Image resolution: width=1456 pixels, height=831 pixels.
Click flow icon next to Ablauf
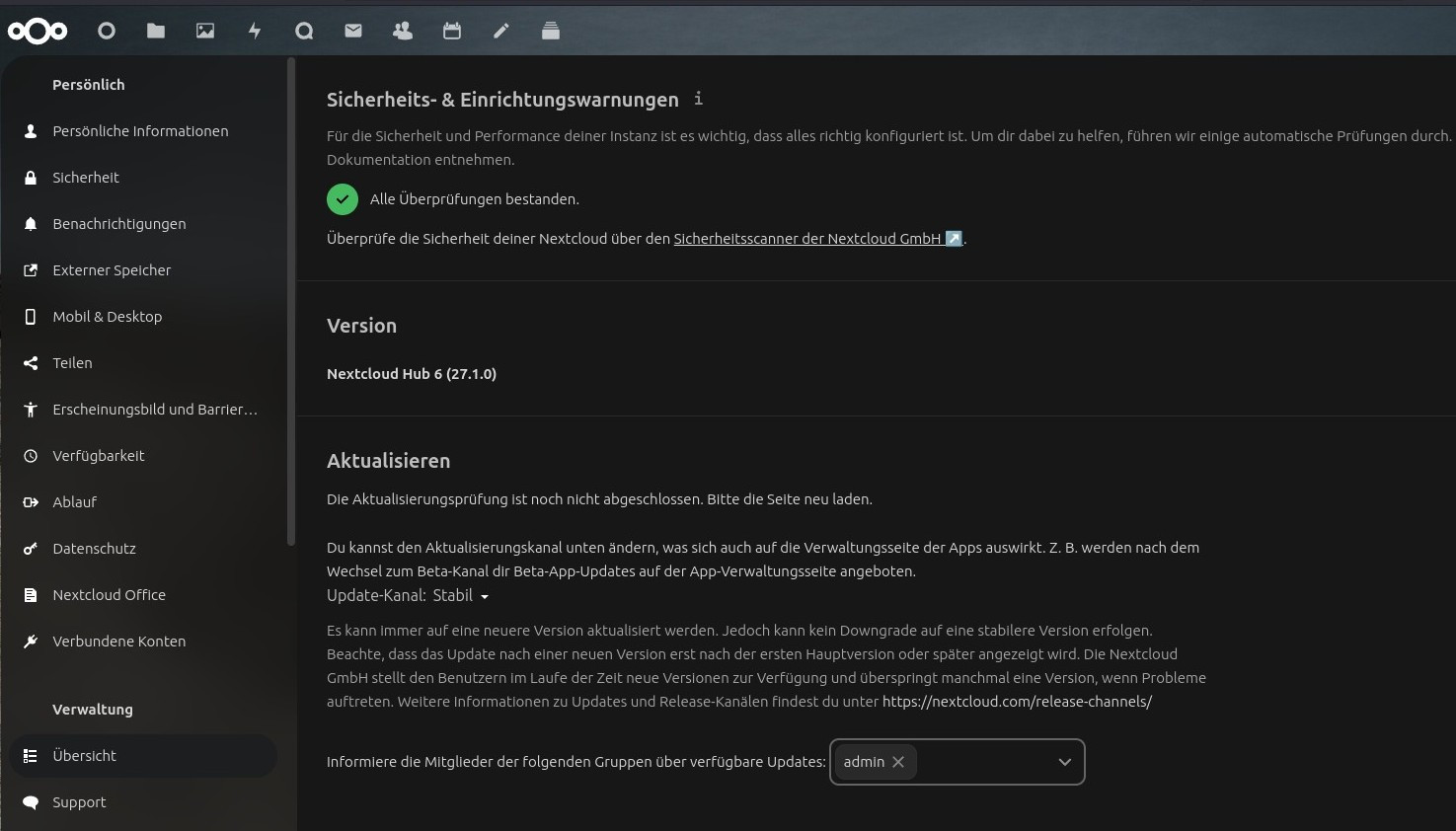click(31, 502)
